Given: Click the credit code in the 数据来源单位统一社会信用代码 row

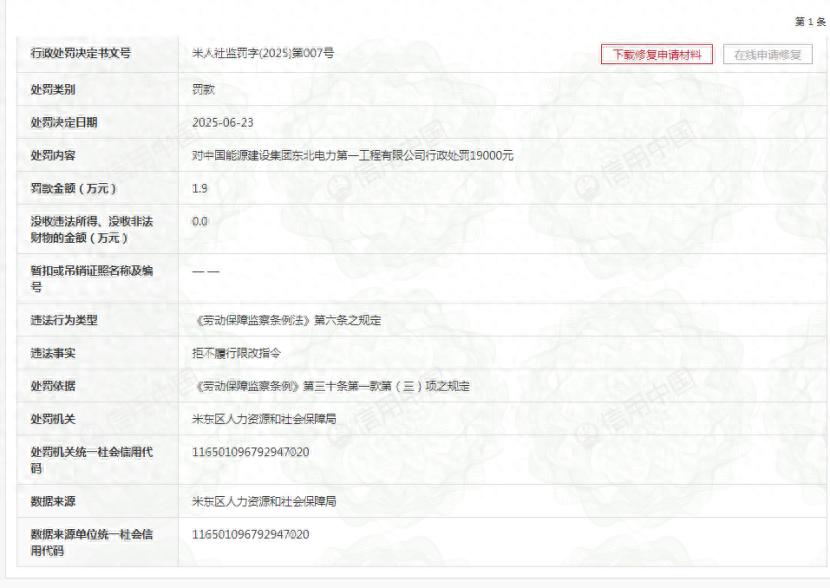Looking at the screenshot, I should [250, 535].
